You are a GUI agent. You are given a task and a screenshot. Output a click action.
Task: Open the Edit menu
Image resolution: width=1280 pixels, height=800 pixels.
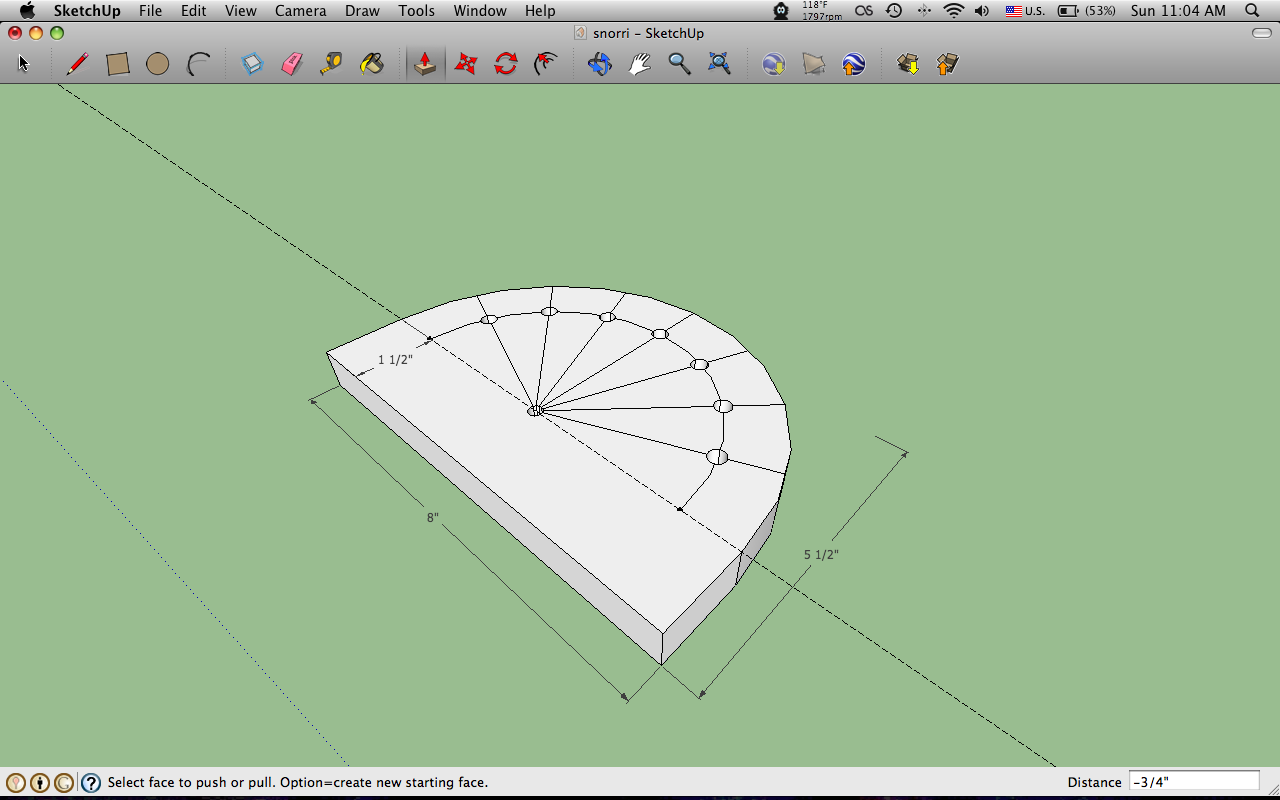[194, 11]
